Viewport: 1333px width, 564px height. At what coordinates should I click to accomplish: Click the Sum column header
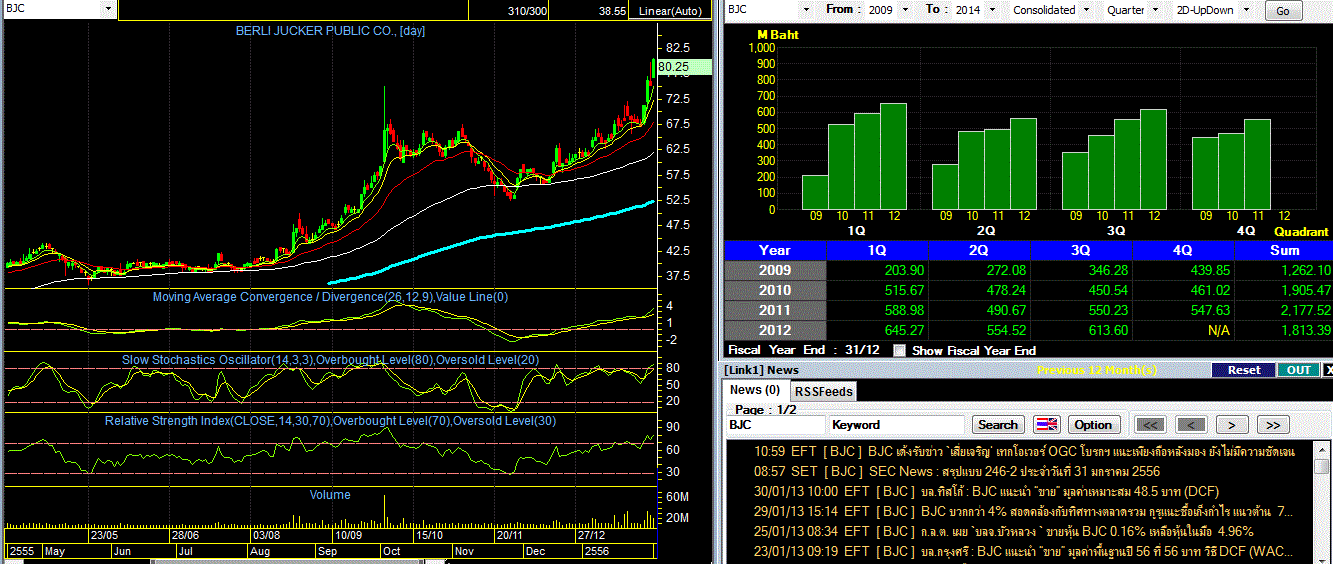click(x=1284, y=250)
